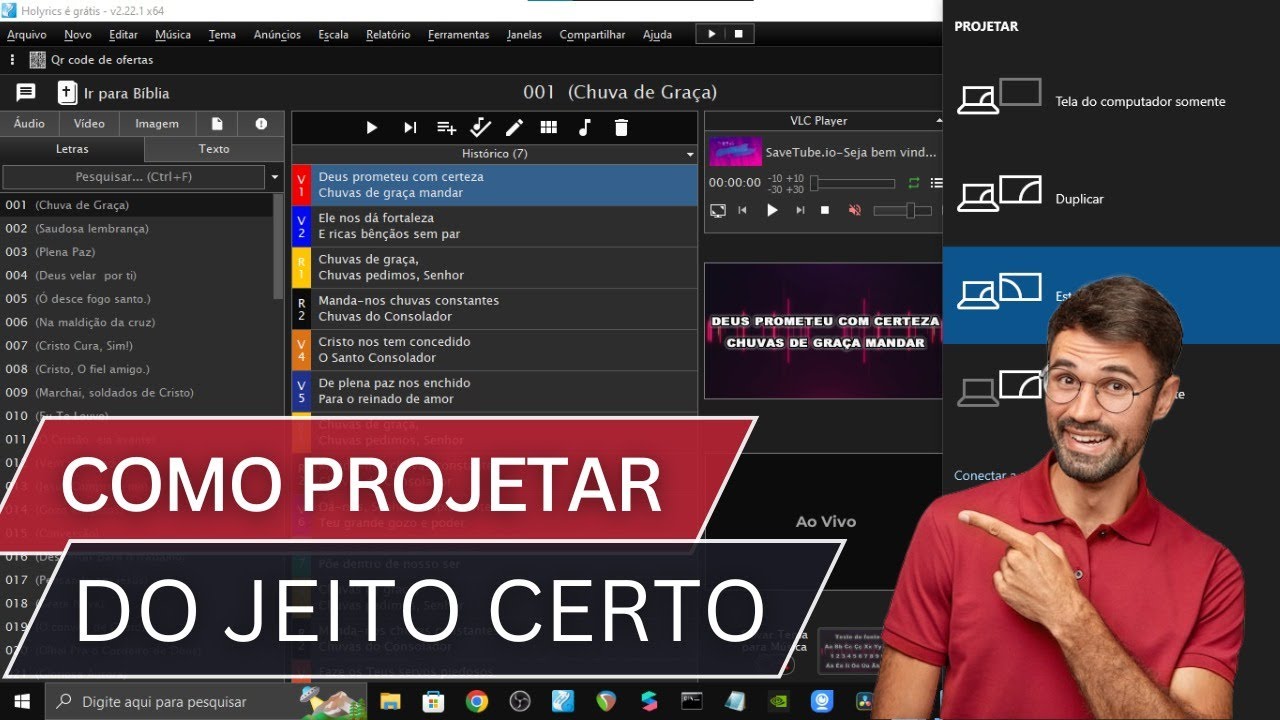Open Microsoft Store from the taskbar
This screenshot has width=1280, height=720.
tap(433, 702)
